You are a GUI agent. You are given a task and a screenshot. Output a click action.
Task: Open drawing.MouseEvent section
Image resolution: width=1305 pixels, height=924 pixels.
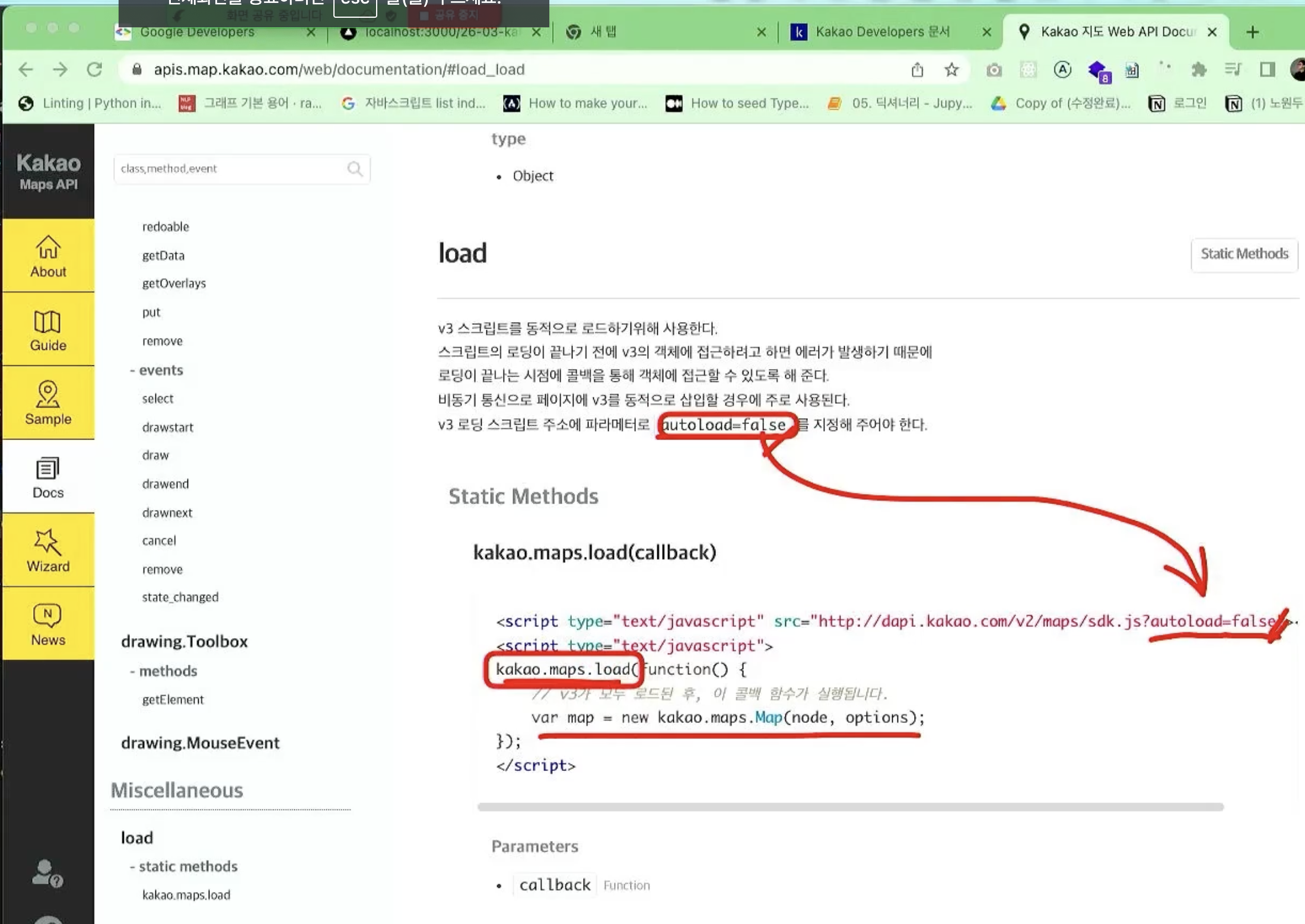click(x=200, y=743)
